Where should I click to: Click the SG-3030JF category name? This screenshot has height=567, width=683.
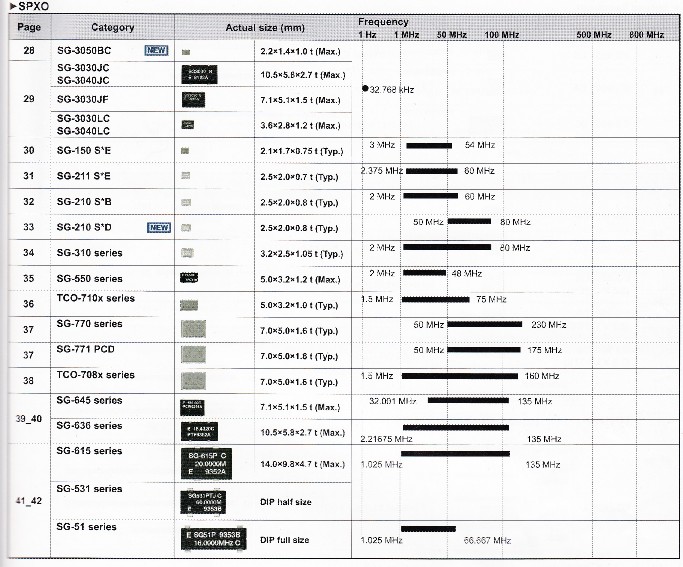point(83,99)
